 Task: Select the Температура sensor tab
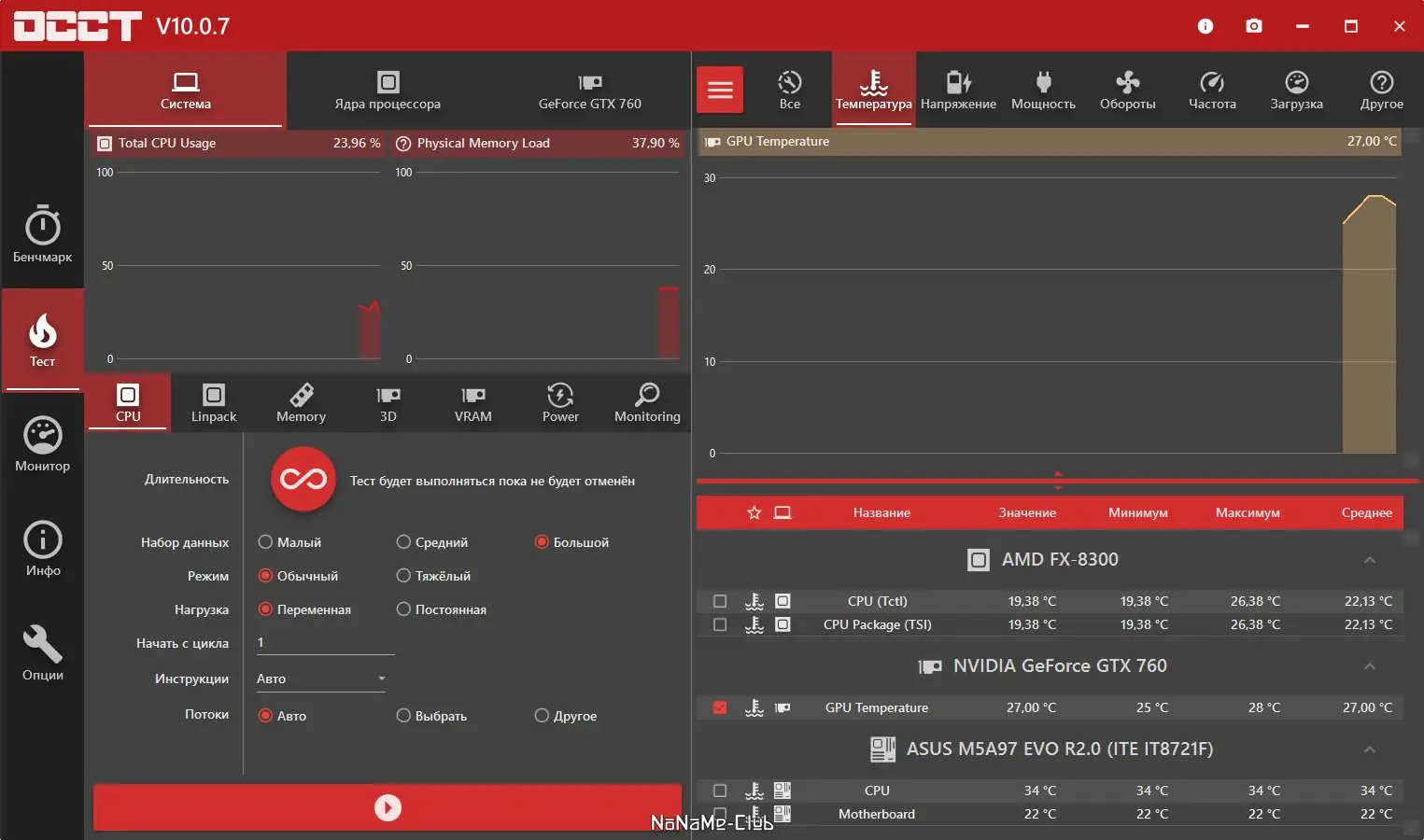pos(874,90)
